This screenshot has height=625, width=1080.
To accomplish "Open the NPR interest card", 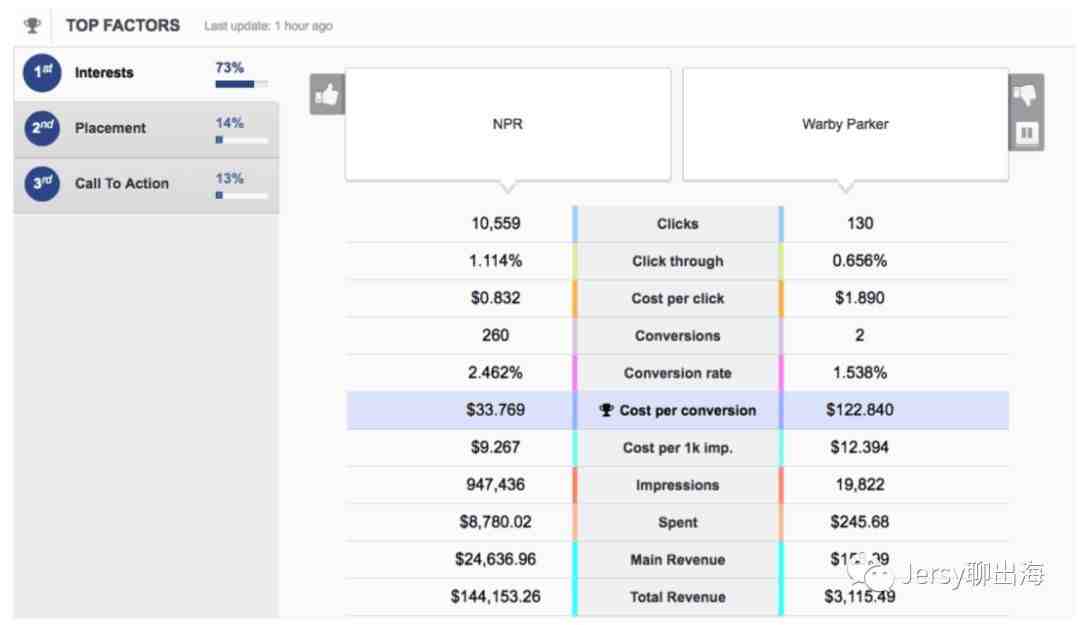I will click(508, 124).
